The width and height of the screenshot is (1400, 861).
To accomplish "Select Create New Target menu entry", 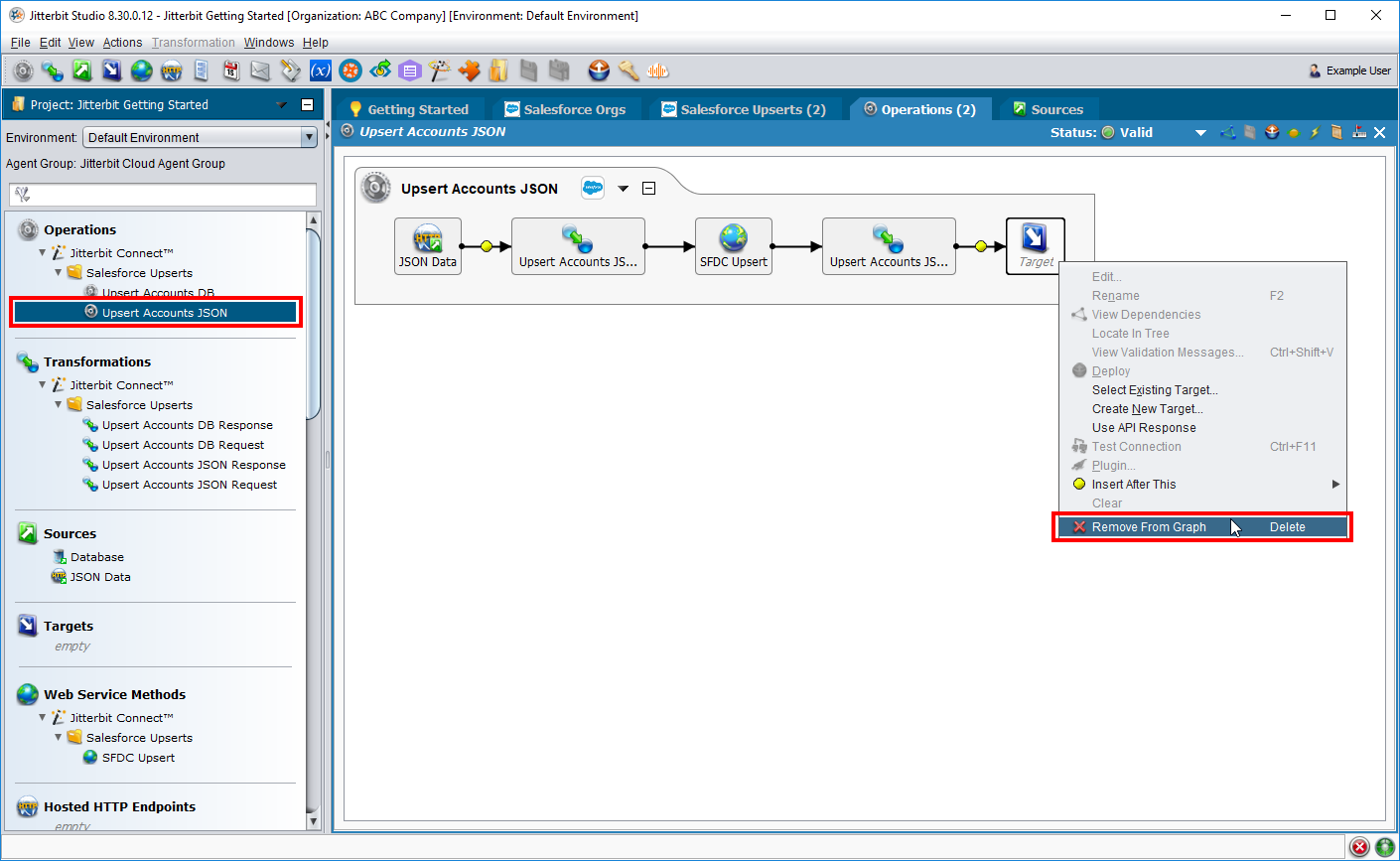I will click(x=1147, y=409).
